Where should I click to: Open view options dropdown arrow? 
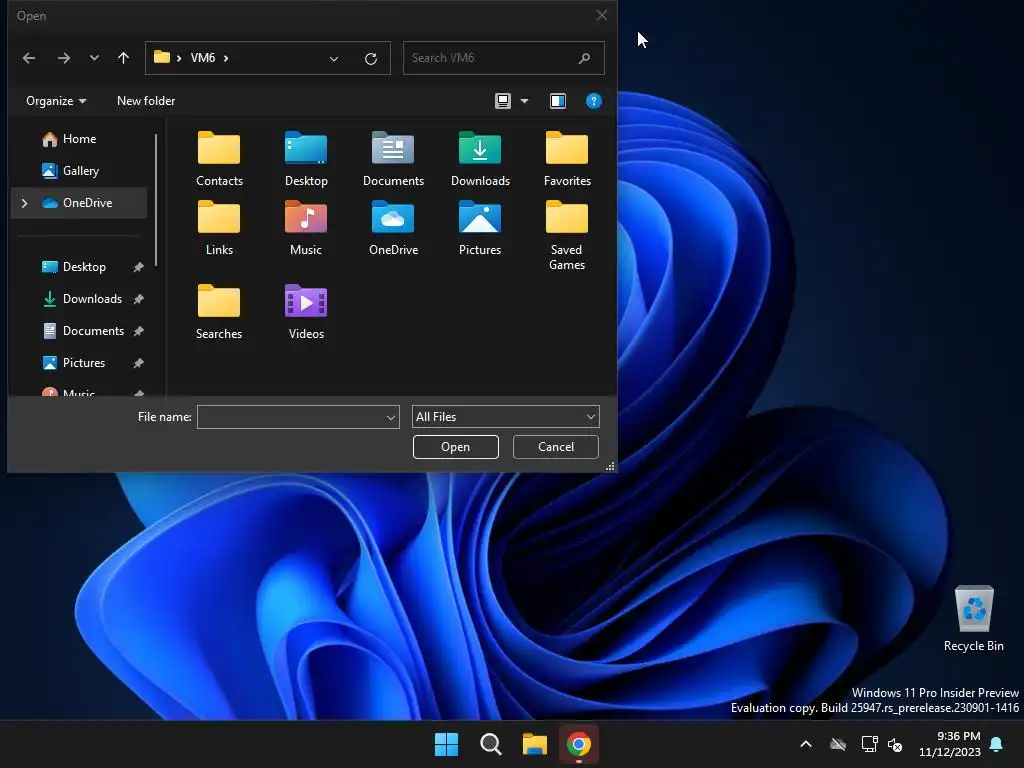point(524,101)
